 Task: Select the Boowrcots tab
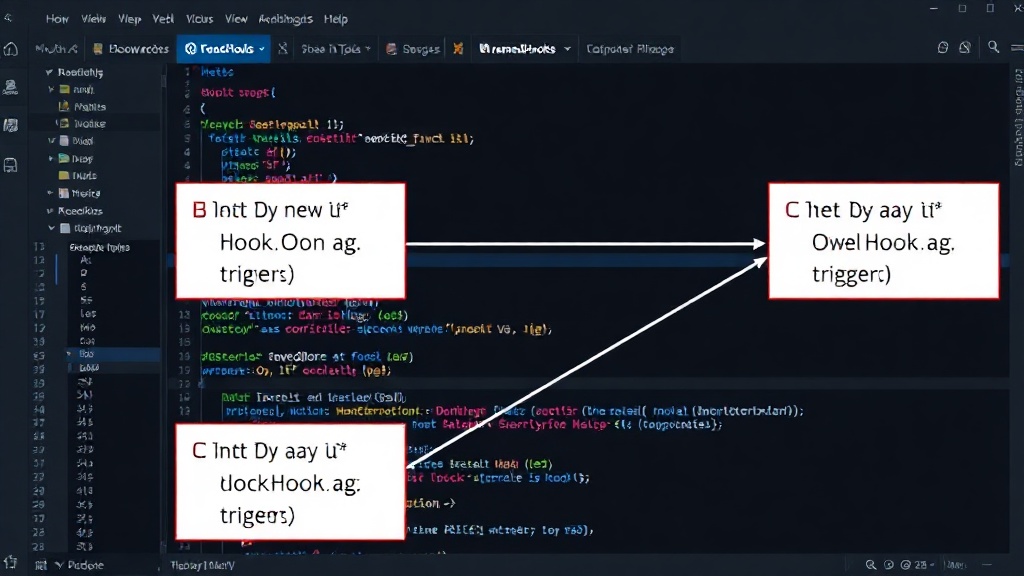pyautogui.click(x=131, y=49)
